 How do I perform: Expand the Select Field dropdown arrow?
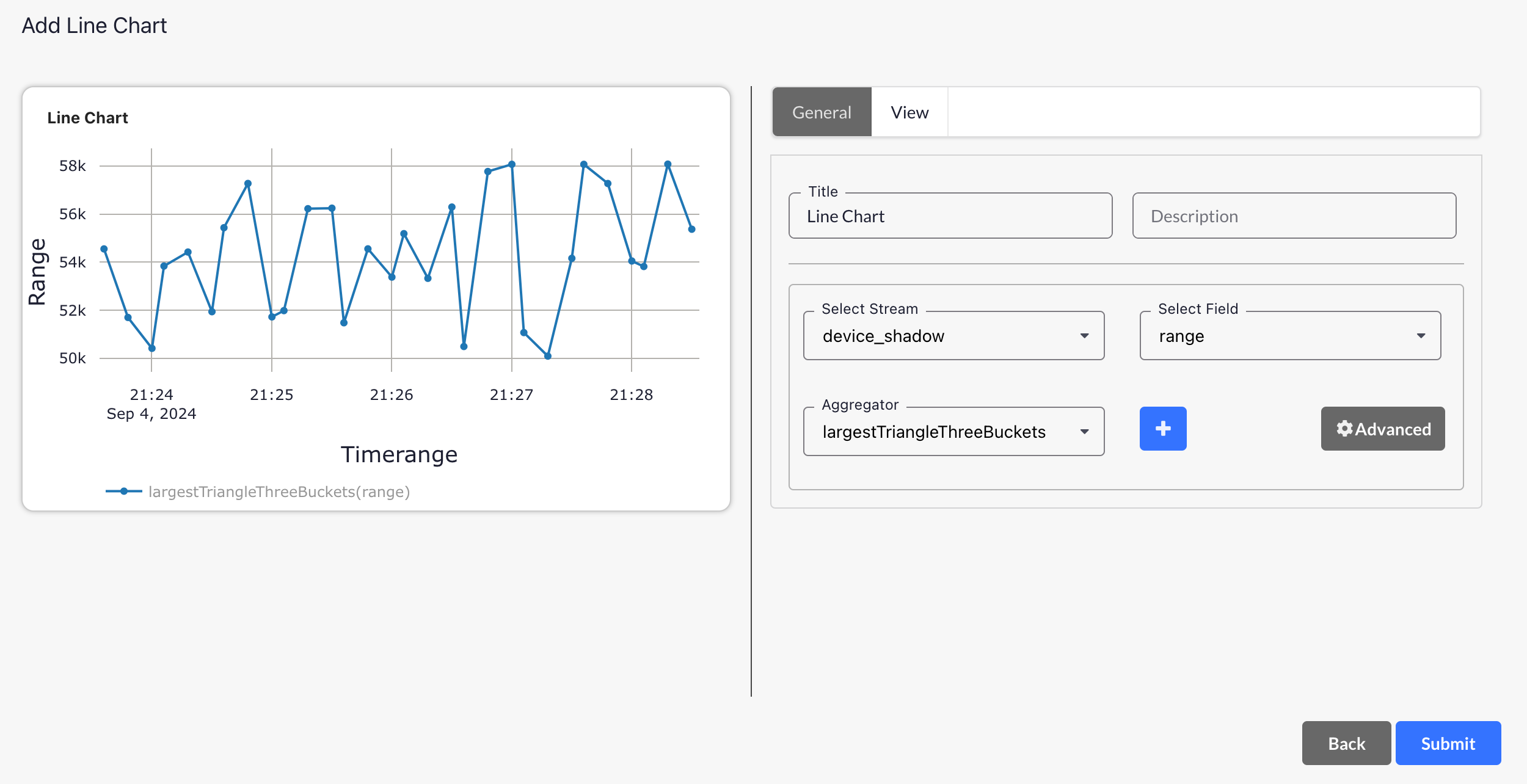point(1421,336)
